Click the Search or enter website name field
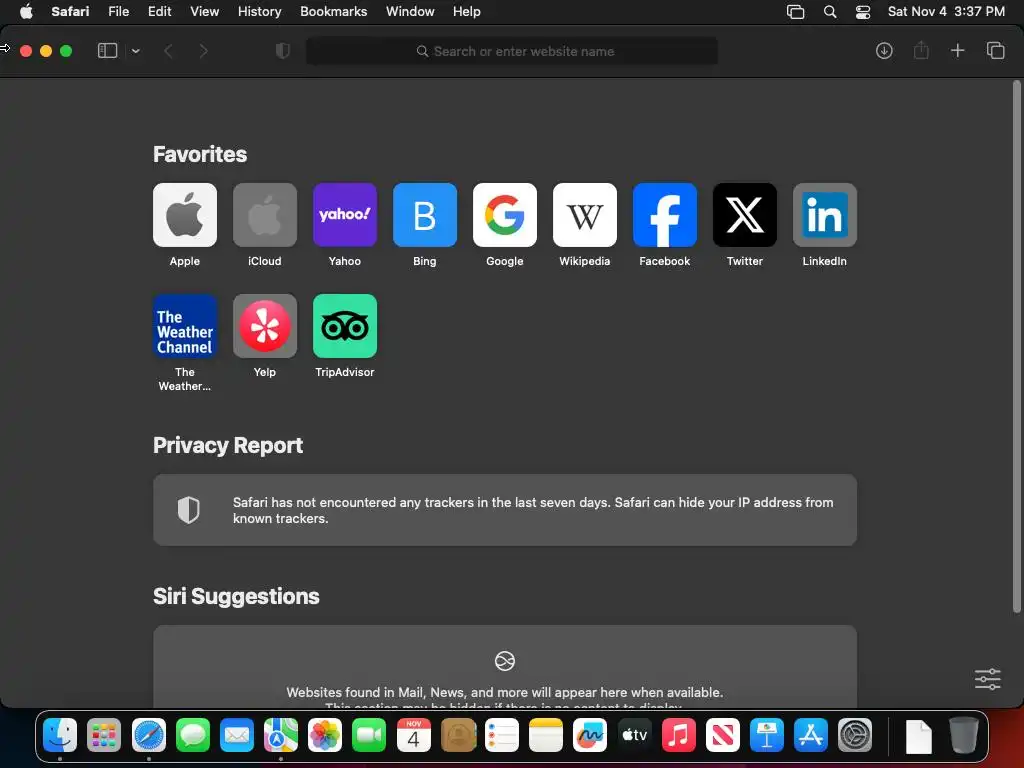 (x=512, y=51)
